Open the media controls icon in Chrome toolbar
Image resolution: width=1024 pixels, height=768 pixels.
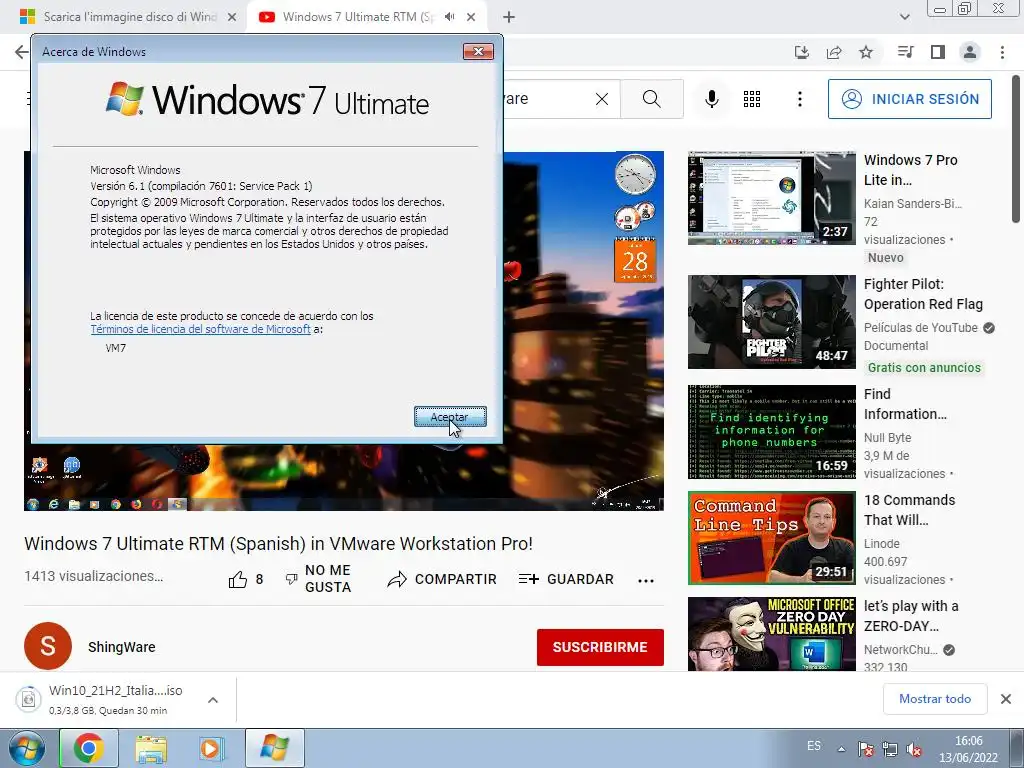click(905, 52)
